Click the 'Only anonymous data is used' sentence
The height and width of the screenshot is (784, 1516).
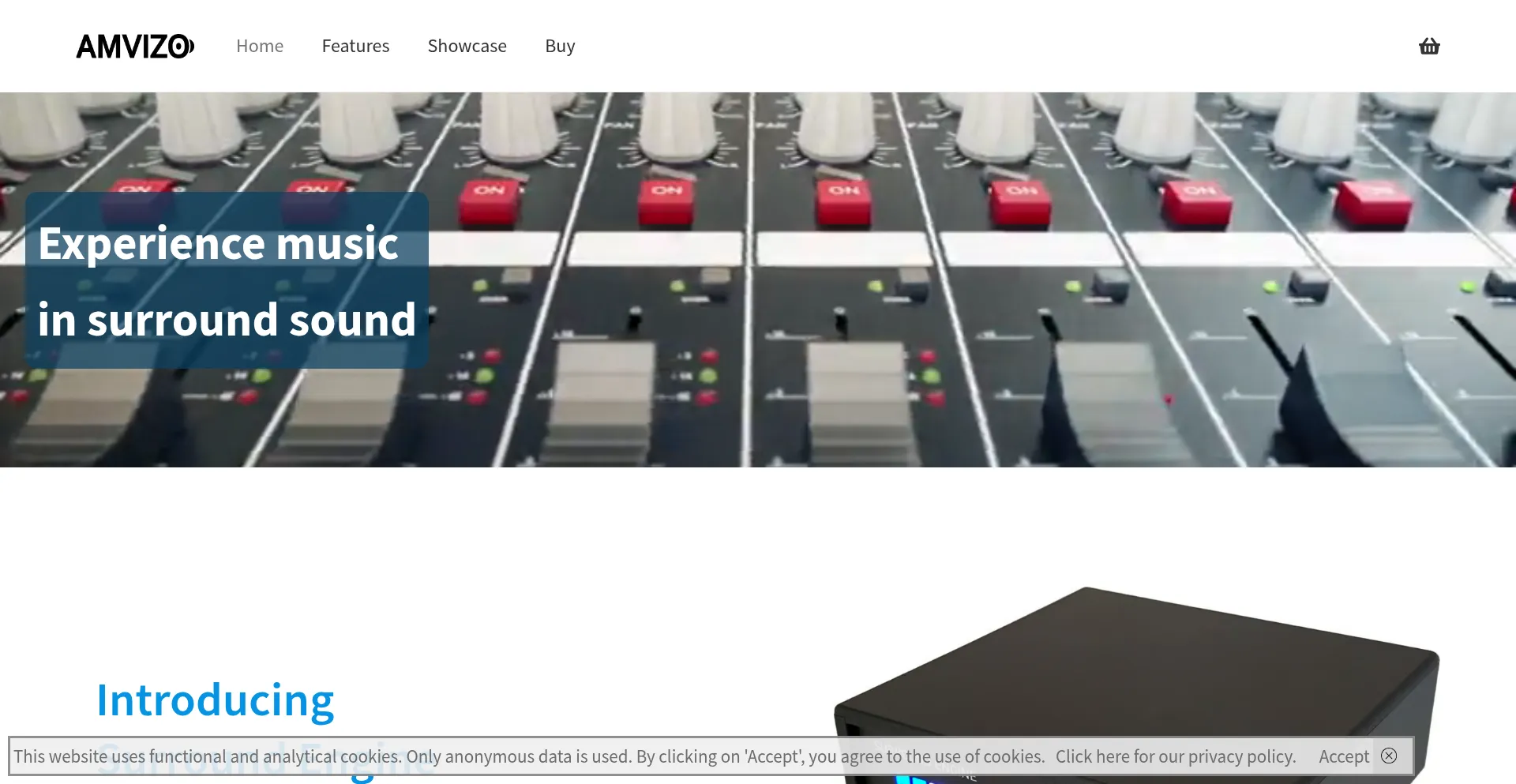coord(519,756)
